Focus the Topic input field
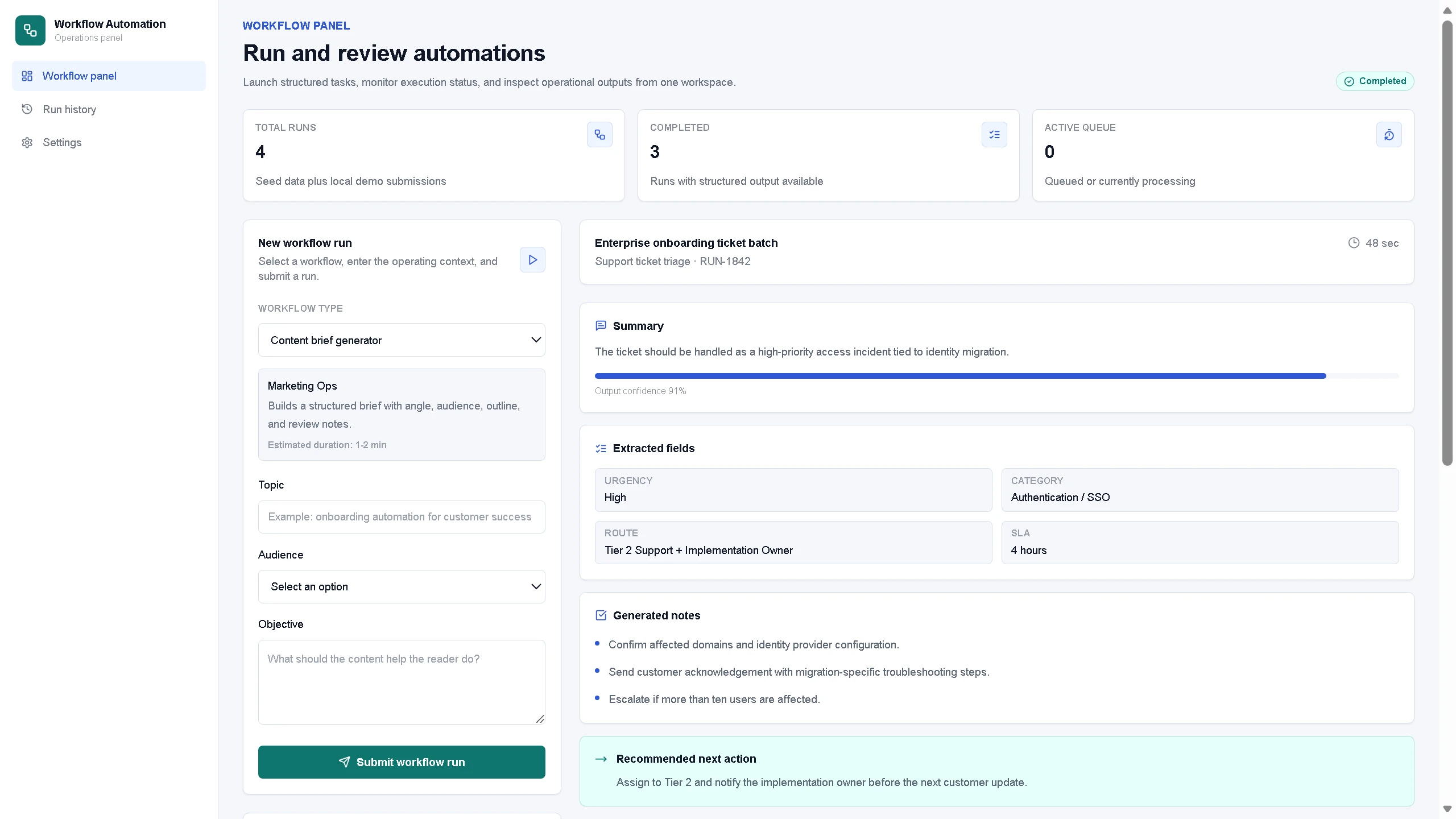 (402, 517)
